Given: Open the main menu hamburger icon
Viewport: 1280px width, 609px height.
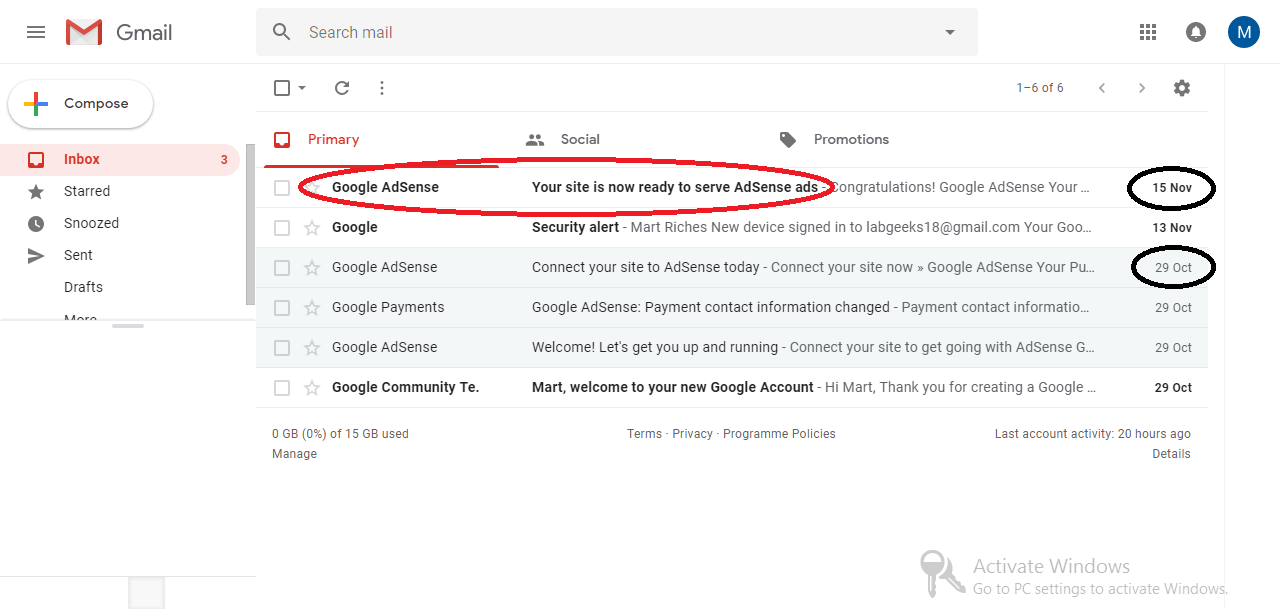Looking at the screenshot, I should [x=36, y=32].
